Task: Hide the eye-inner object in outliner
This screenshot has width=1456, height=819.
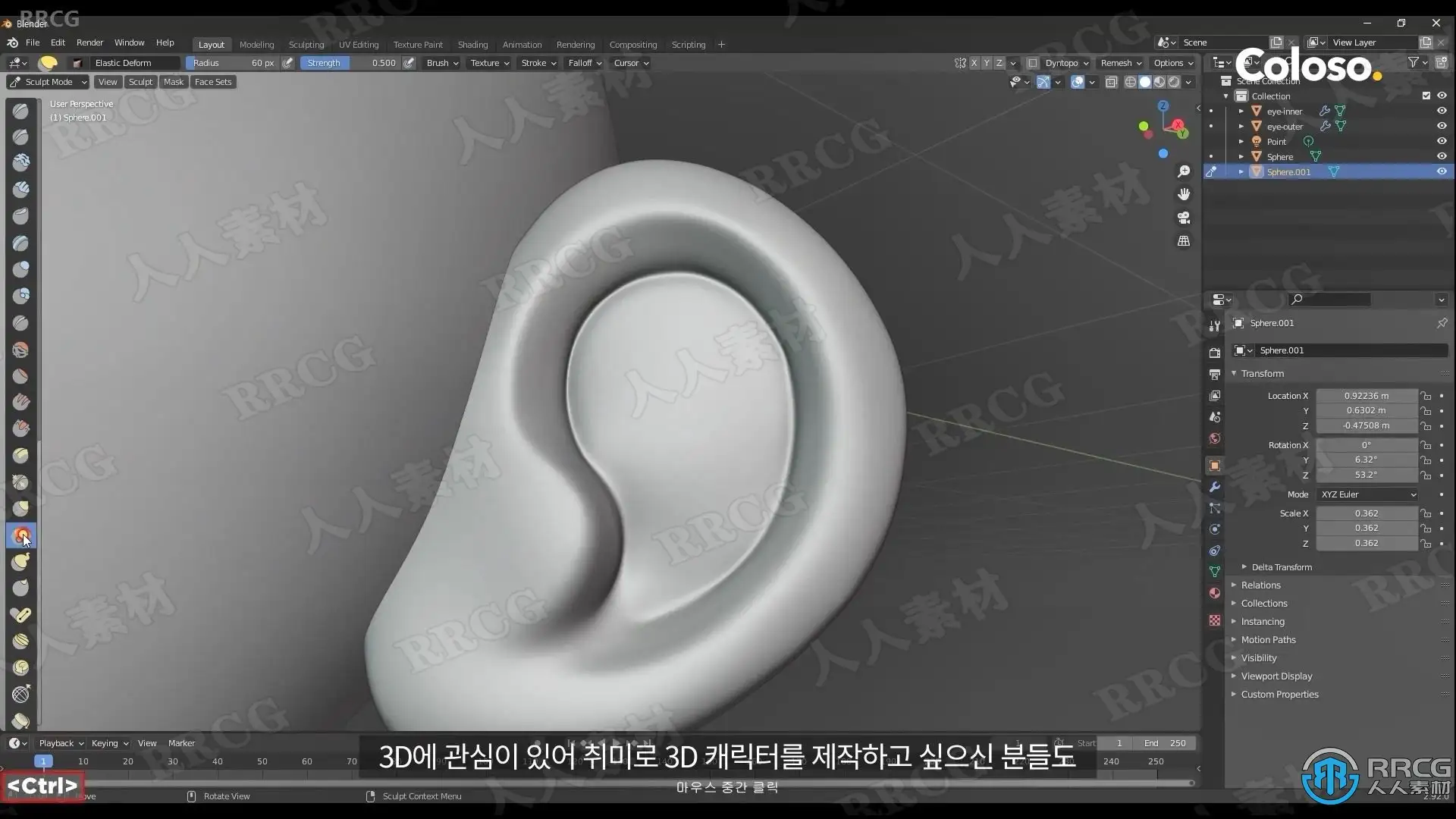Action: [1442, 111]
